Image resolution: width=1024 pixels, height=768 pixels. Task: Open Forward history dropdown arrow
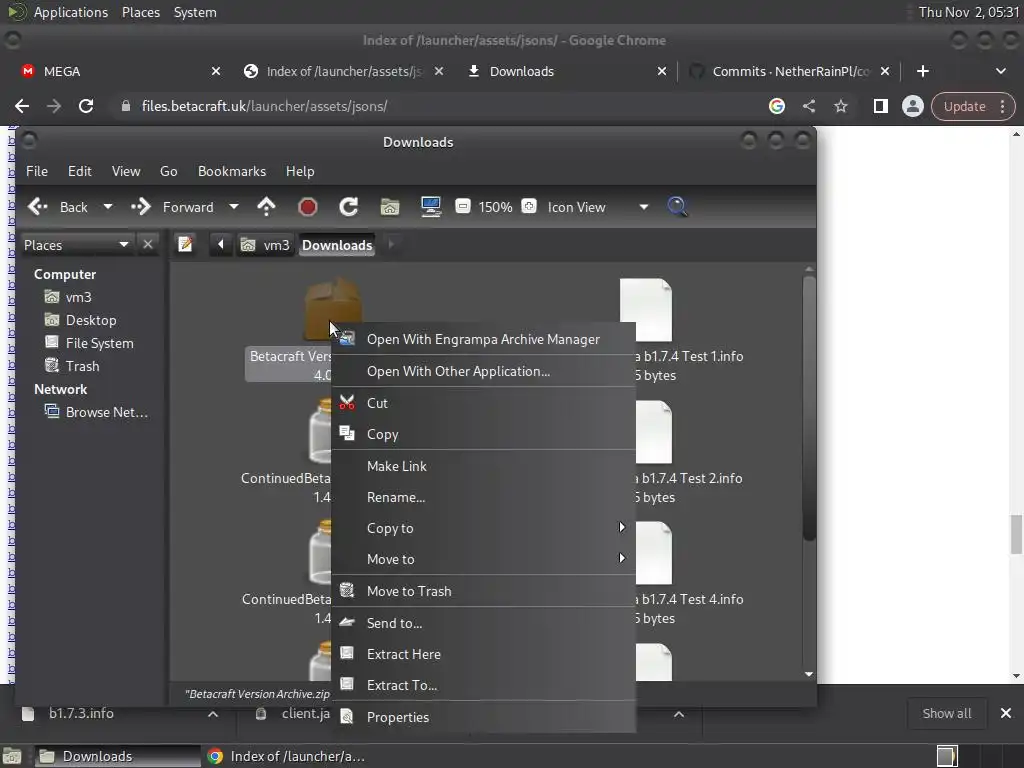point(234,207)
